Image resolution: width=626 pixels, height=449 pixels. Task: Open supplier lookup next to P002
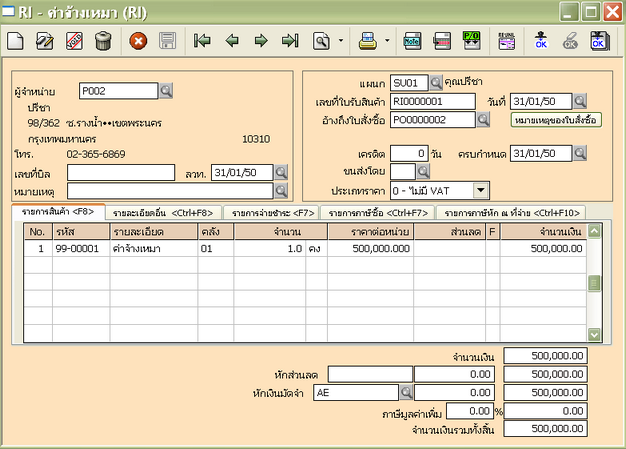[166, 91]
